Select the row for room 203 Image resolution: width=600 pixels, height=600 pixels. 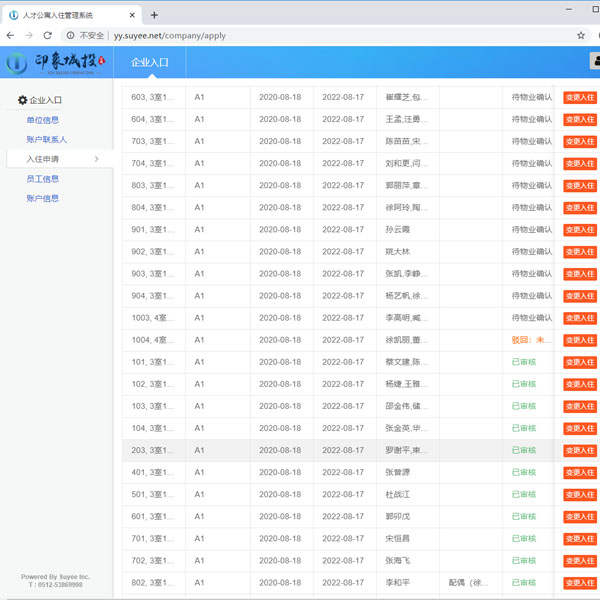[x=340, y=450]
